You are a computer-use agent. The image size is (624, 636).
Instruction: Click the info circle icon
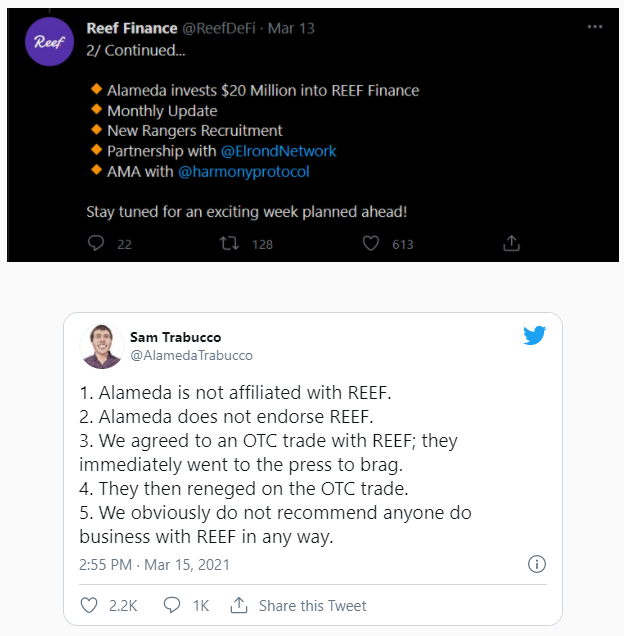pyautogui.click(x=536, y=565)
